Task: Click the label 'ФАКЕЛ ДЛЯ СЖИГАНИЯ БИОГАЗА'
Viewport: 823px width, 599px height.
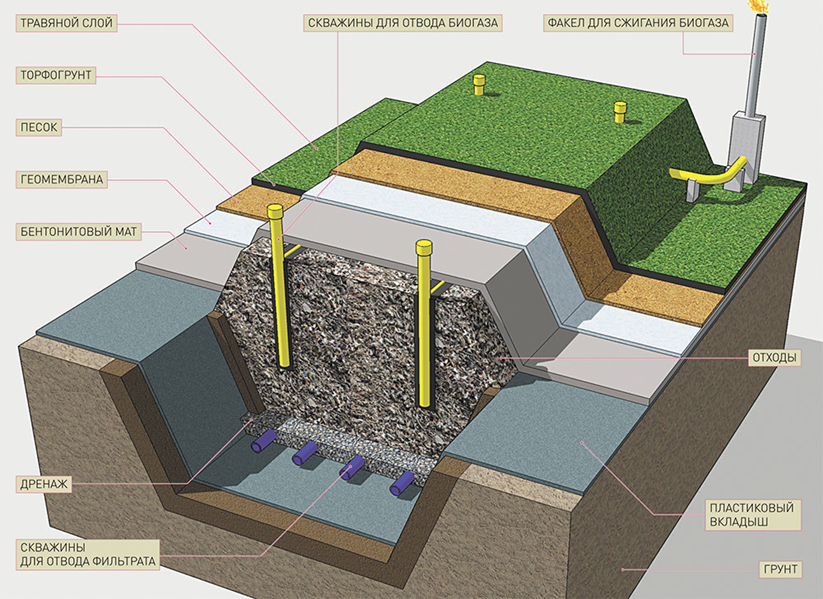Action: [638, 23]
